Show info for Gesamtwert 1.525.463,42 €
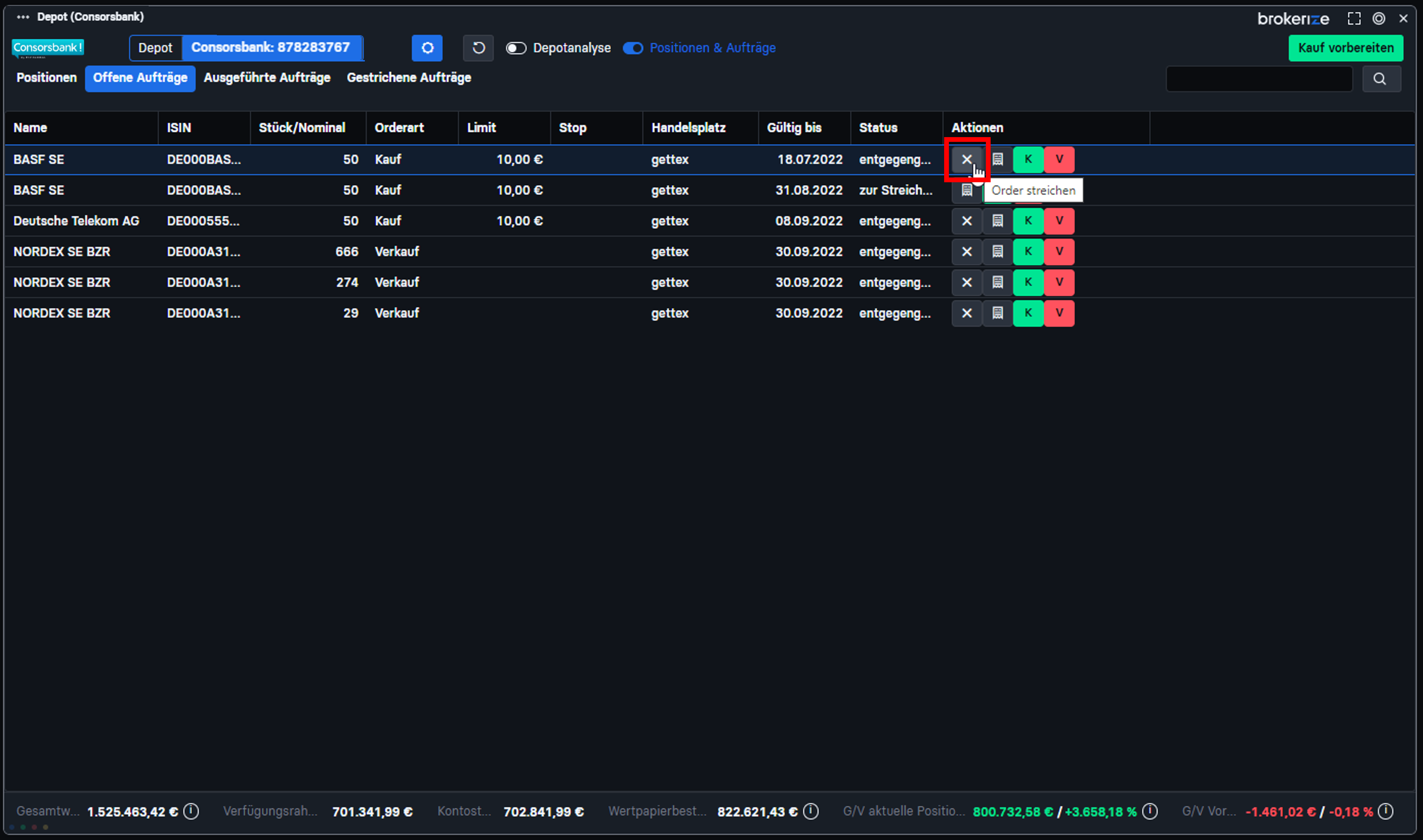1423x840 pixels. [191, 811]
